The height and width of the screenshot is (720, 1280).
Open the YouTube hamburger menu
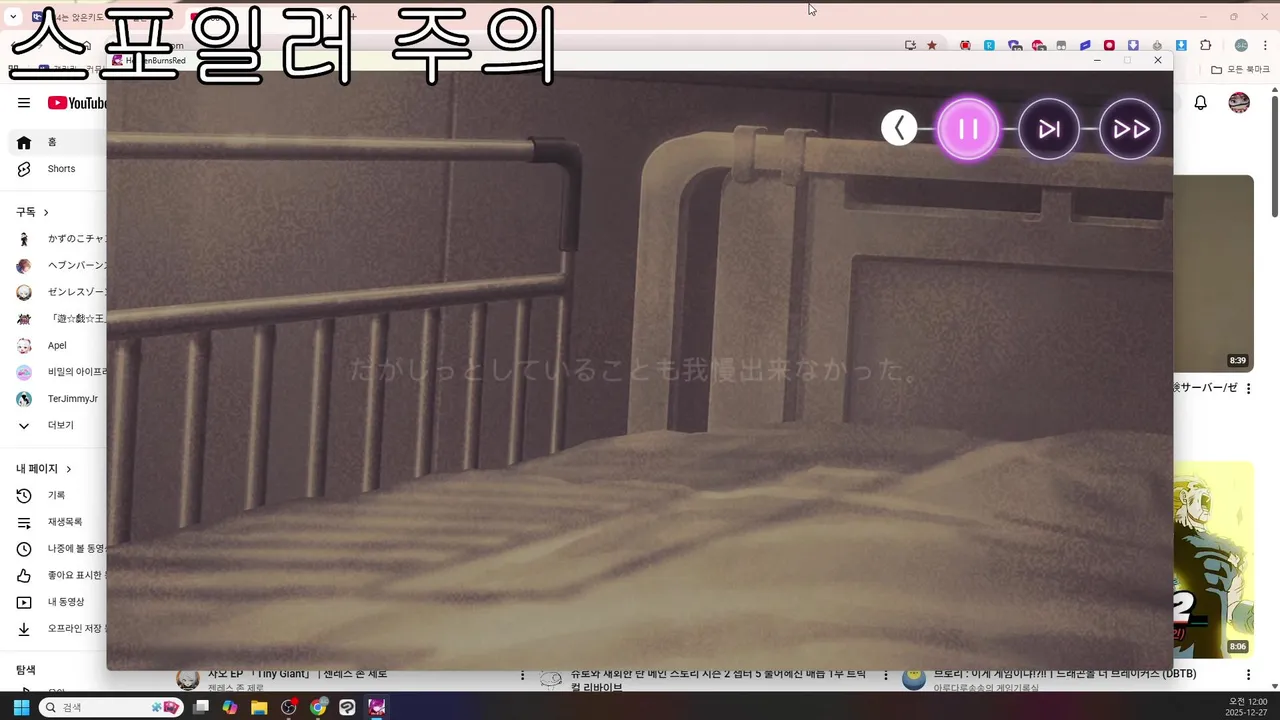click(24, 103)
